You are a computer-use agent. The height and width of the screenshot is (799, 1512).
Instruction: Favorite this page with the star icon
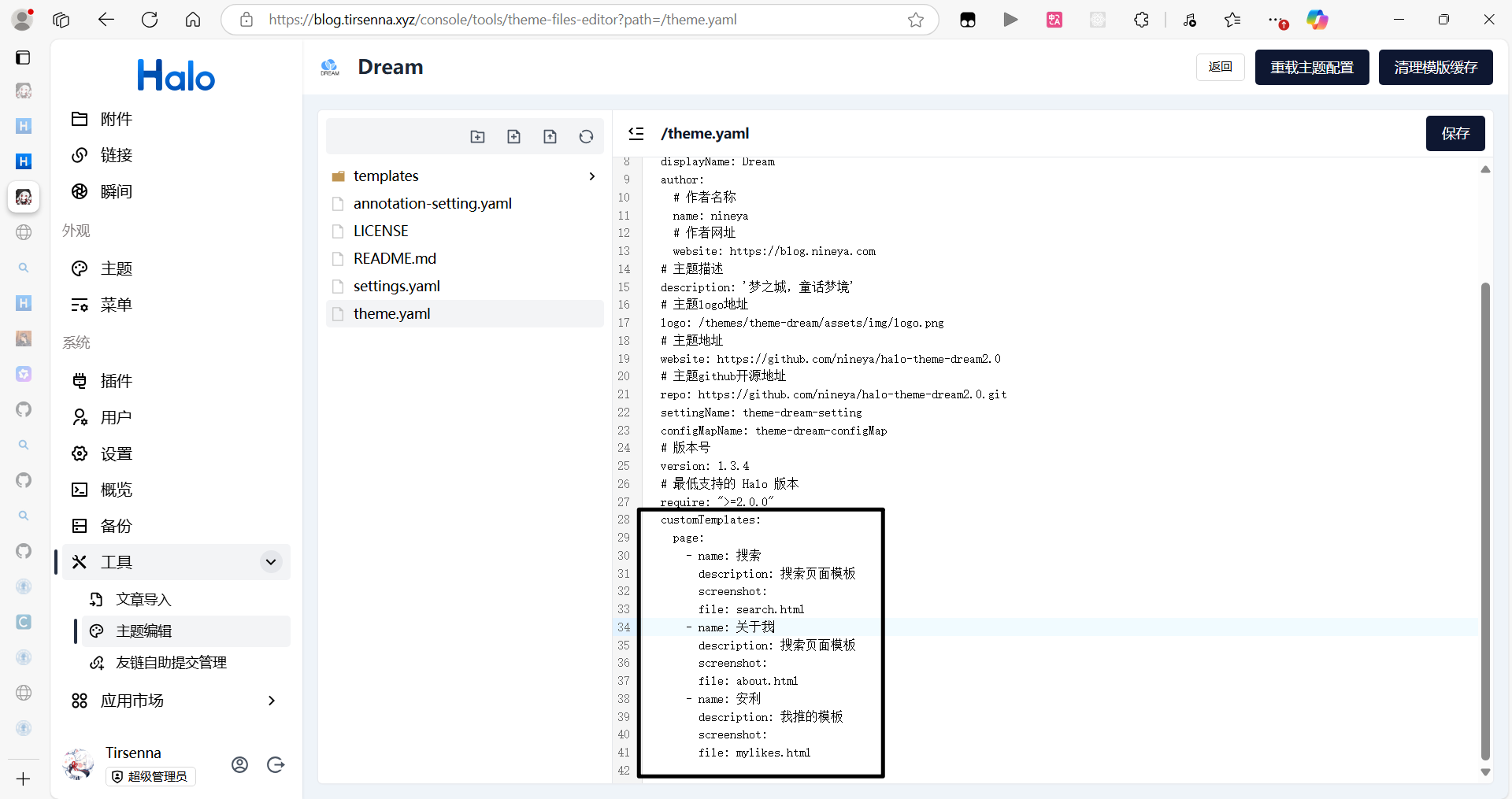tap(915, 20)
